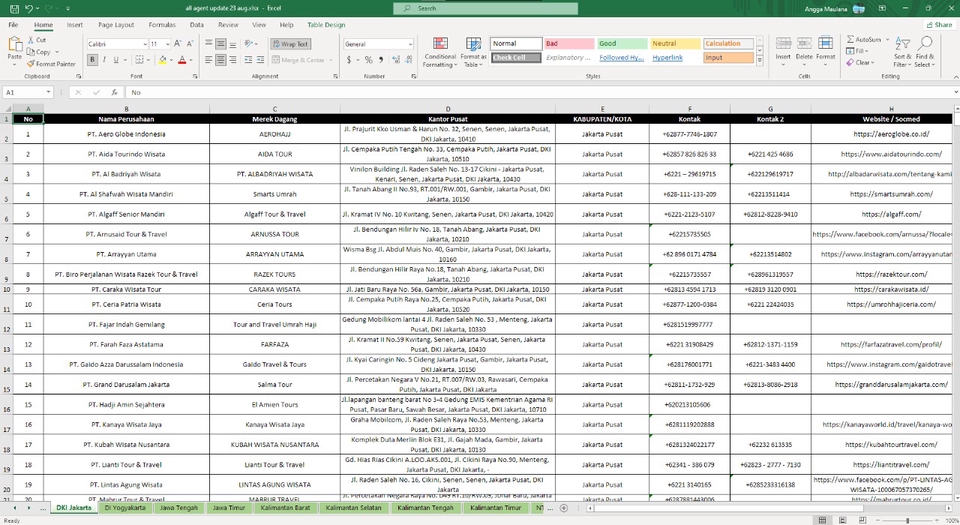Viewport: 960px width, 525px height.
Task: Click the Paste clipboard icon
Action: 15,45
